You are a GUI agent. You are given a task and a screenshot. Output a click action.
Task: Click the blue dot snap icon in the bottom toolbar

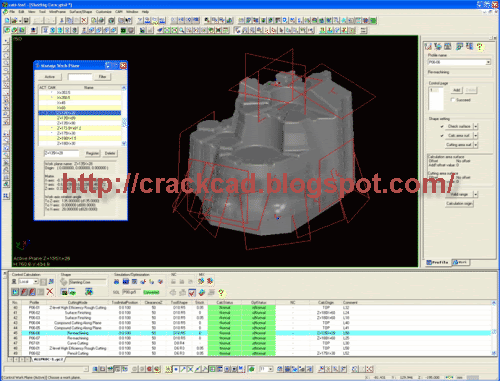176,369
